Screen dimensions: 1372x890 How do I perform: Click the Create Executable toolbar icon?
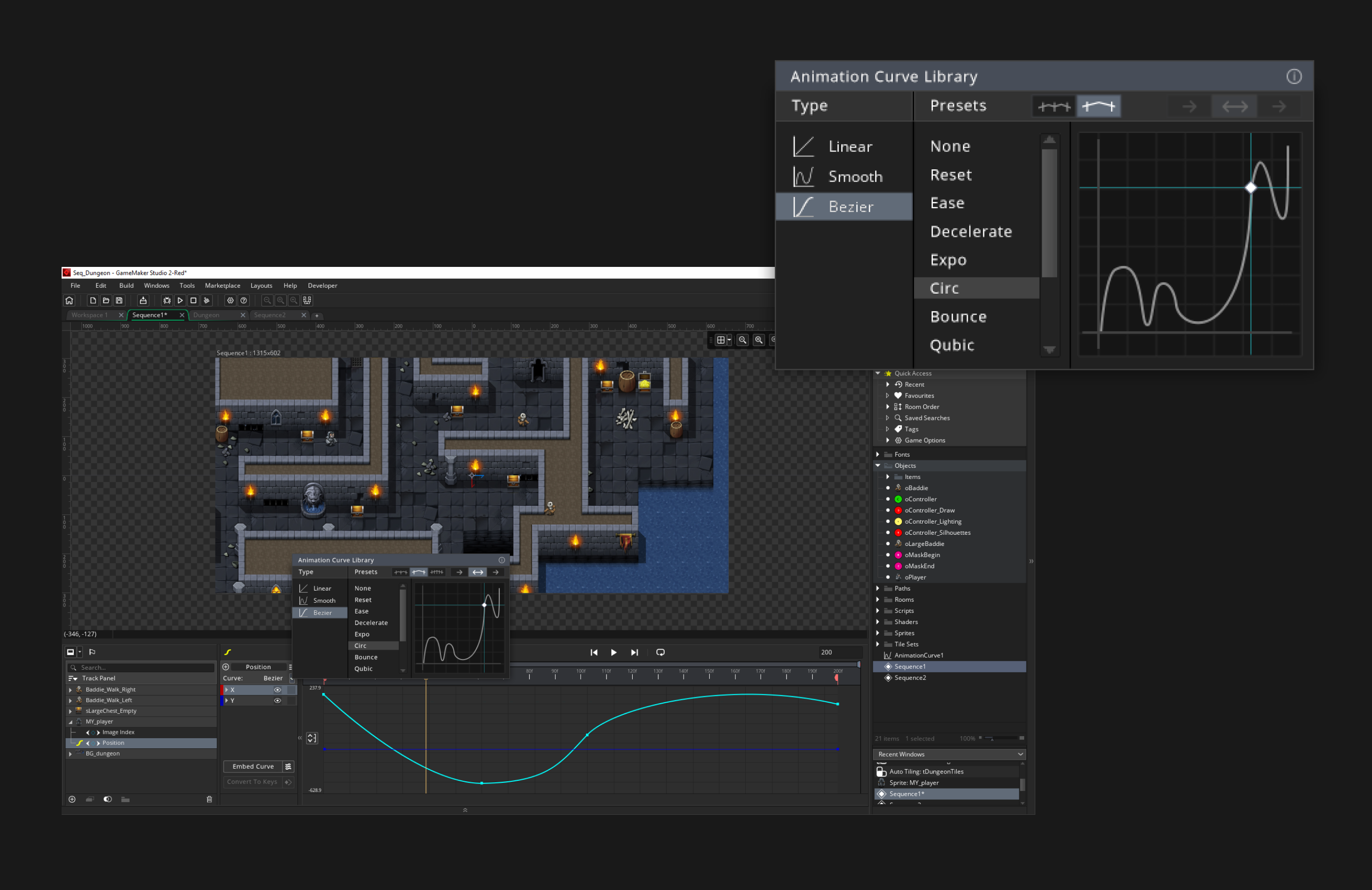click(x=143, y=300)
